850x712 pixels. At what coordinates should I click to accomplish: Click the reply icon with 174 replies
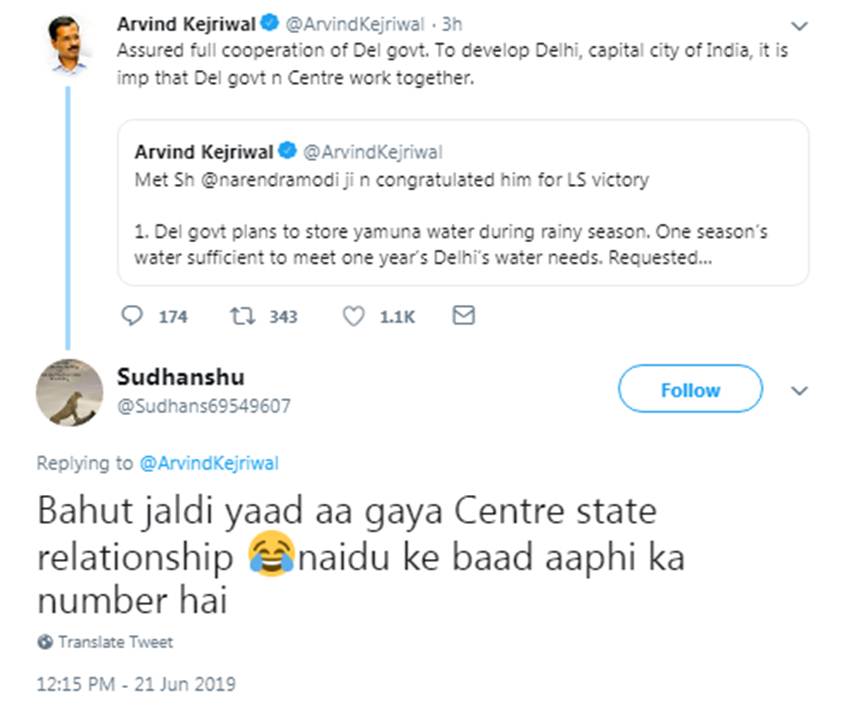133,316
